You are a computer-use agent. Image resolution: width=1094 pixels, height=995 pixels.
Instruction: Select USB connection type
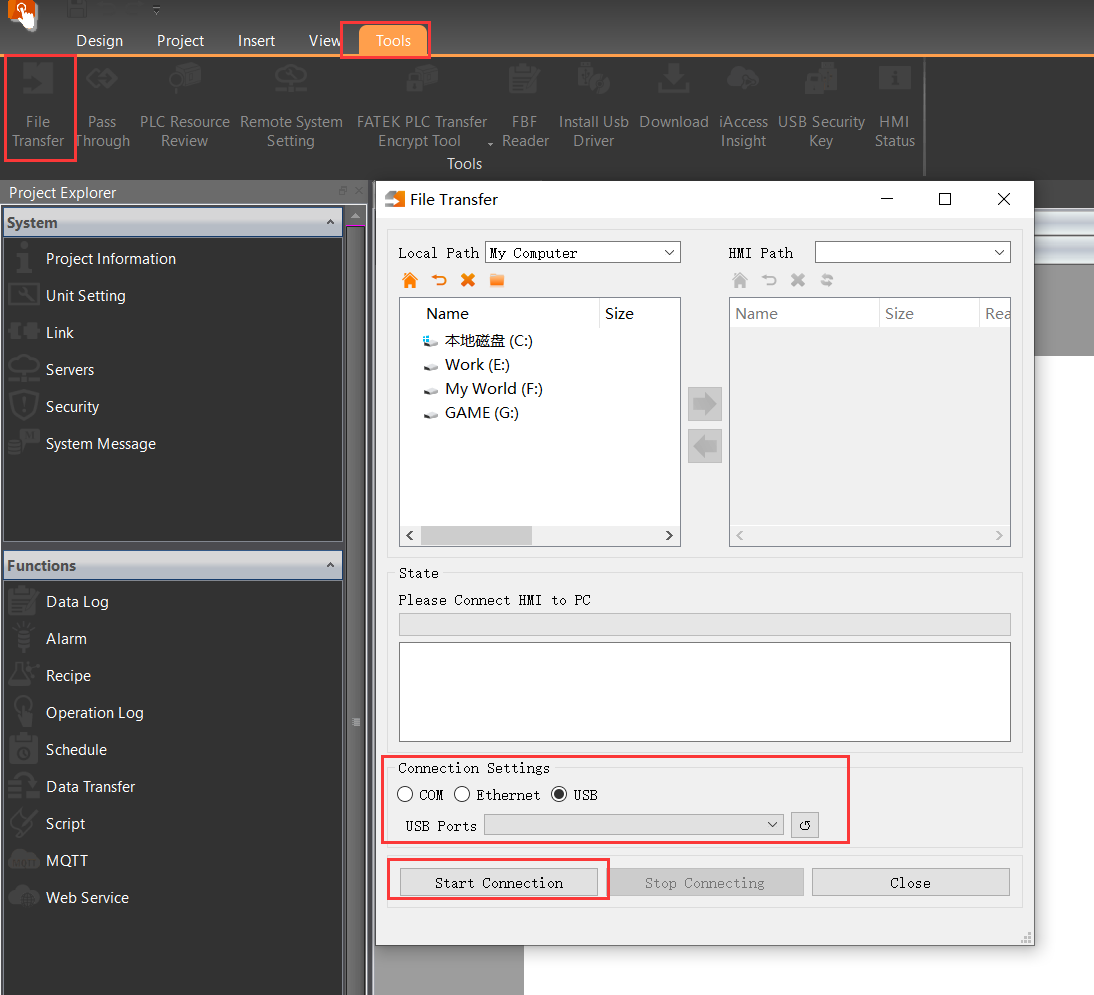point(574,795)
